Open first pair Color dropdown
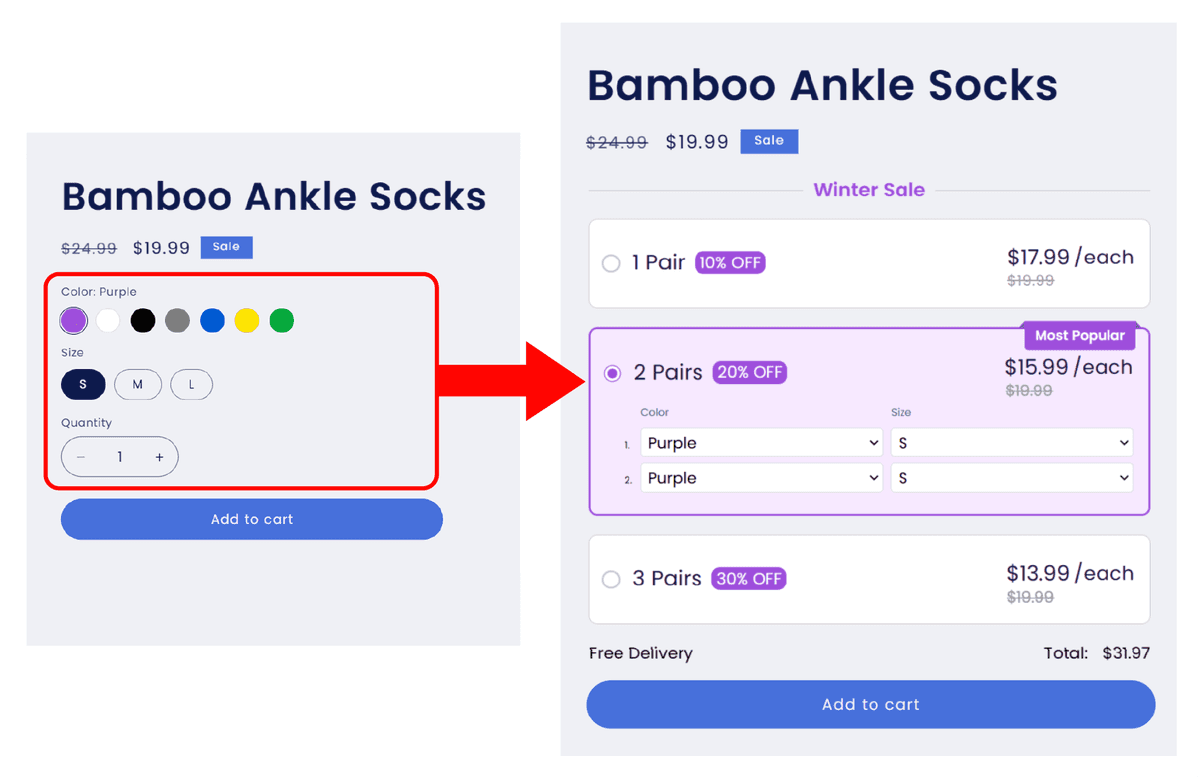 tap(761, 443)
